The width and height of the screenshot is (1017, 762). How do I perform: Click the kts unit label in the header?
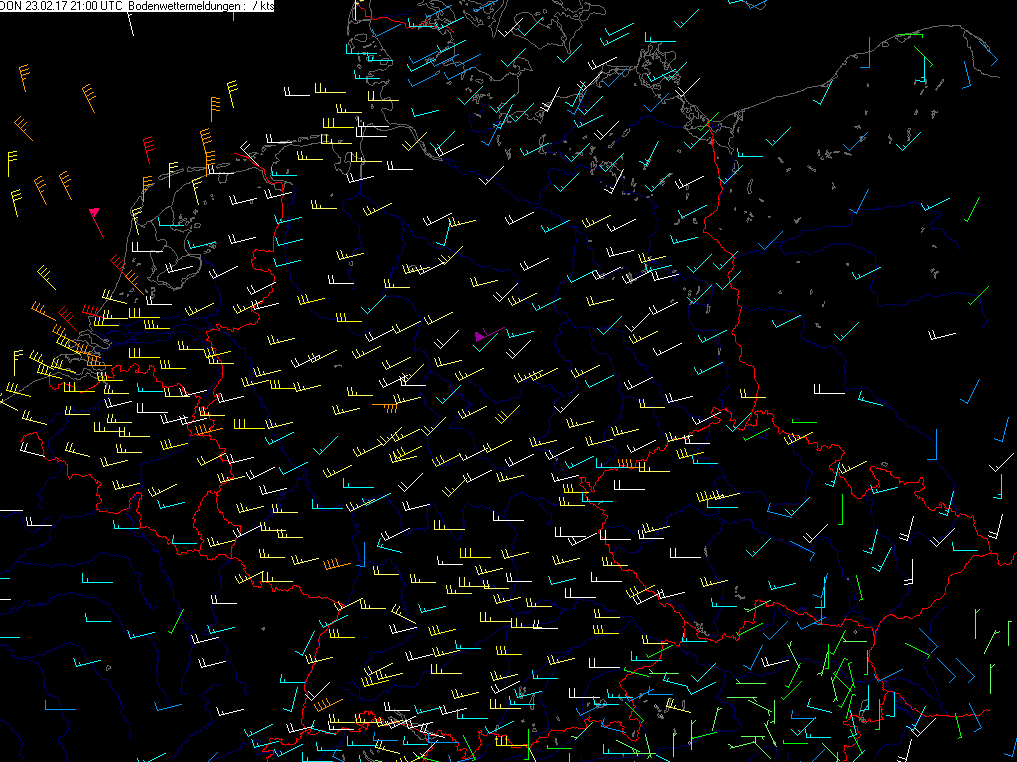pos(267,6)
